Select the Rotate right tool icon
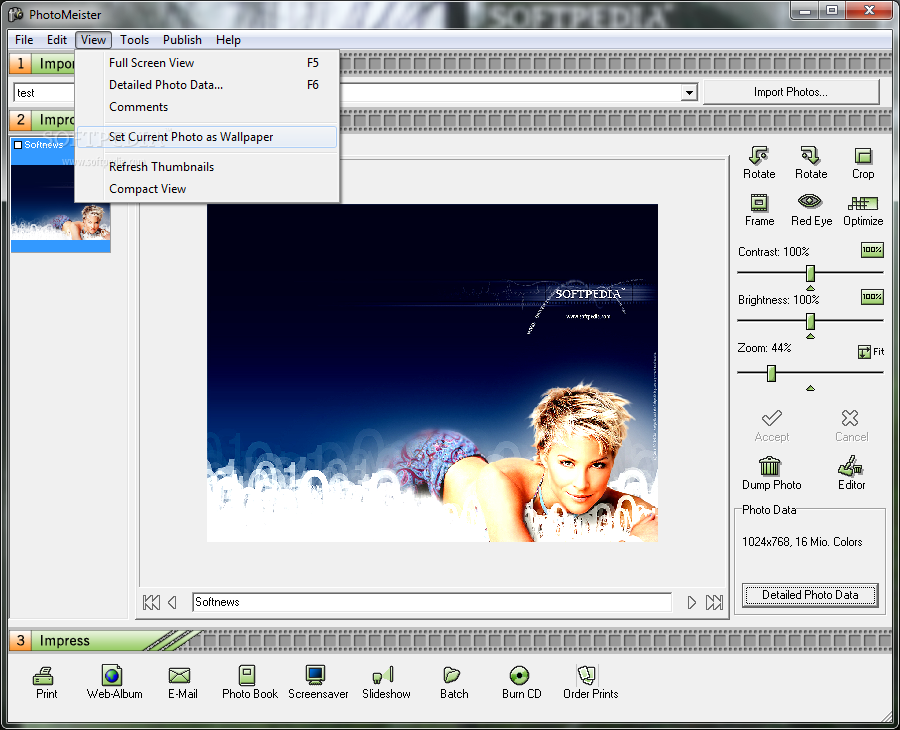Viewport: 900px width, 730px height. click(x=810, y=156)
